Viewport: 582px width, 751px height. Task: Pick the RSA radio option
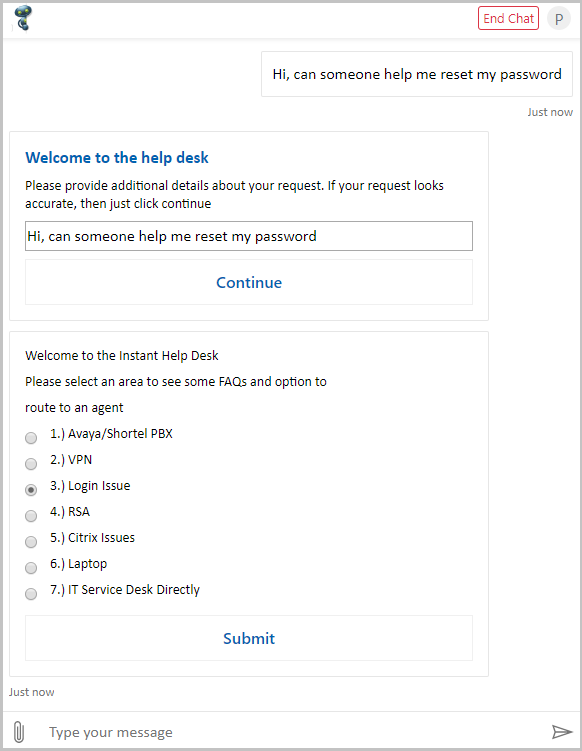pyautogui.click(x=31, y=515)
